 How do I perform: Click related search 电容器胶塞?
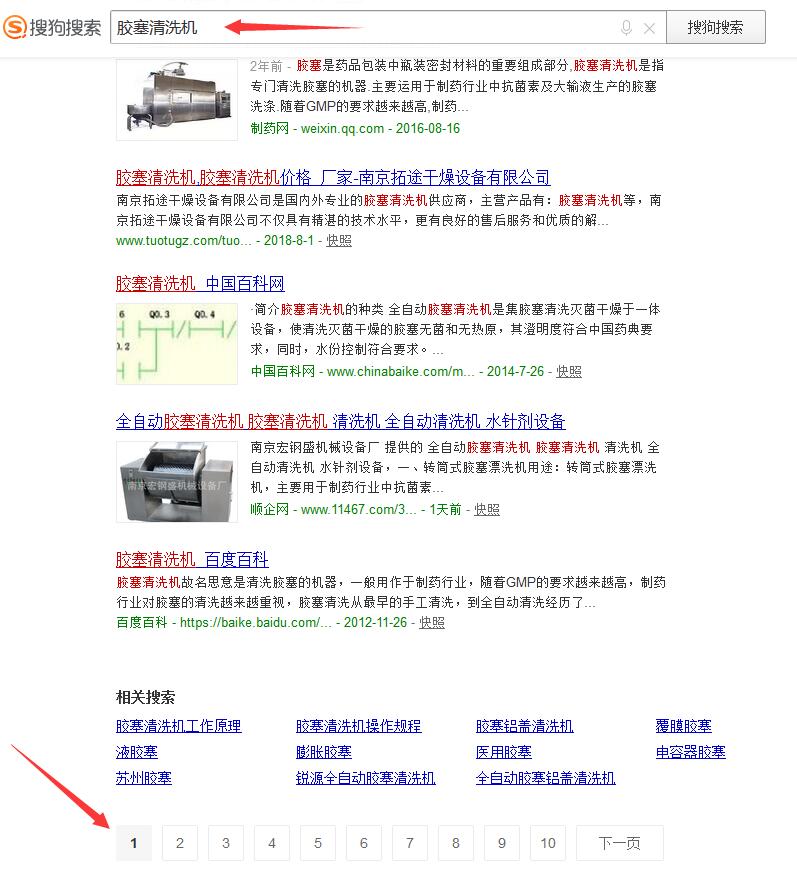click(x=690, y=752)
